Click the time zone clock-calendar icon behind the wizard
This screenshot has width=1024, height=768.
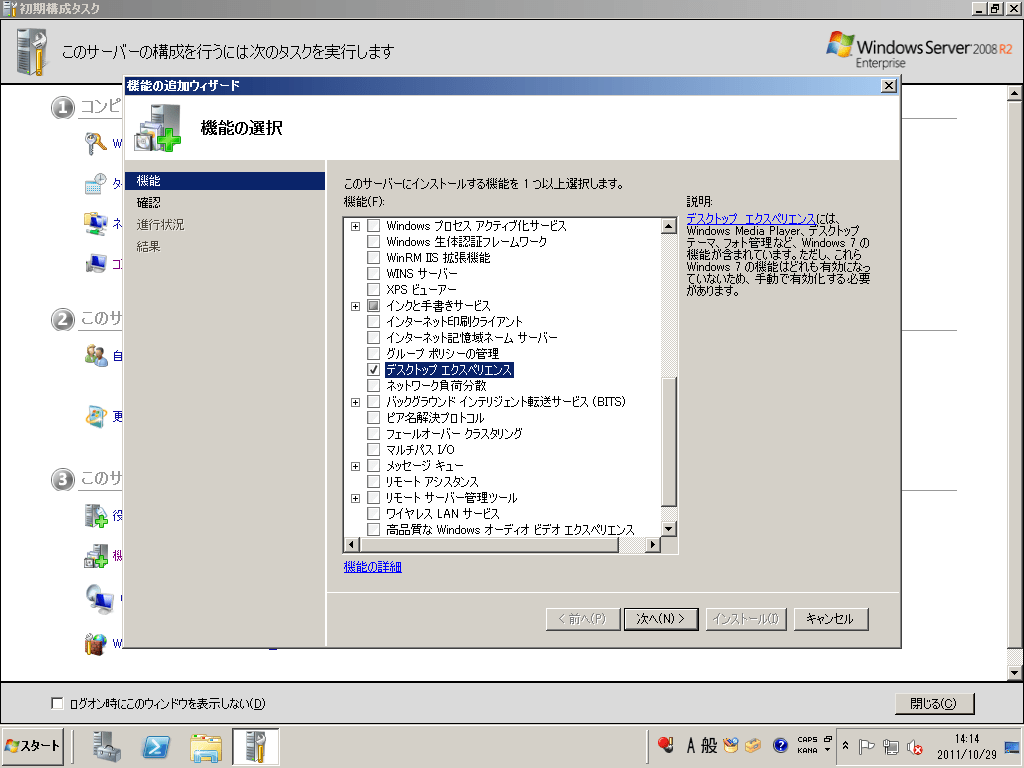(95, 184)
